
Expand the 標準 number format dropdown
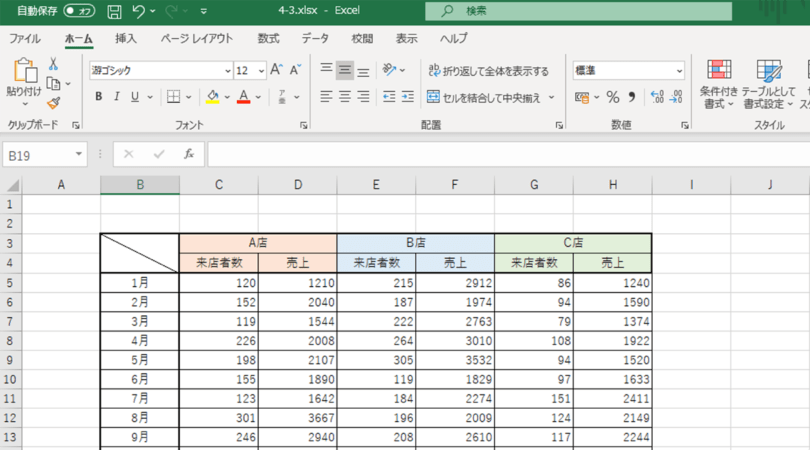coord(679,71)
